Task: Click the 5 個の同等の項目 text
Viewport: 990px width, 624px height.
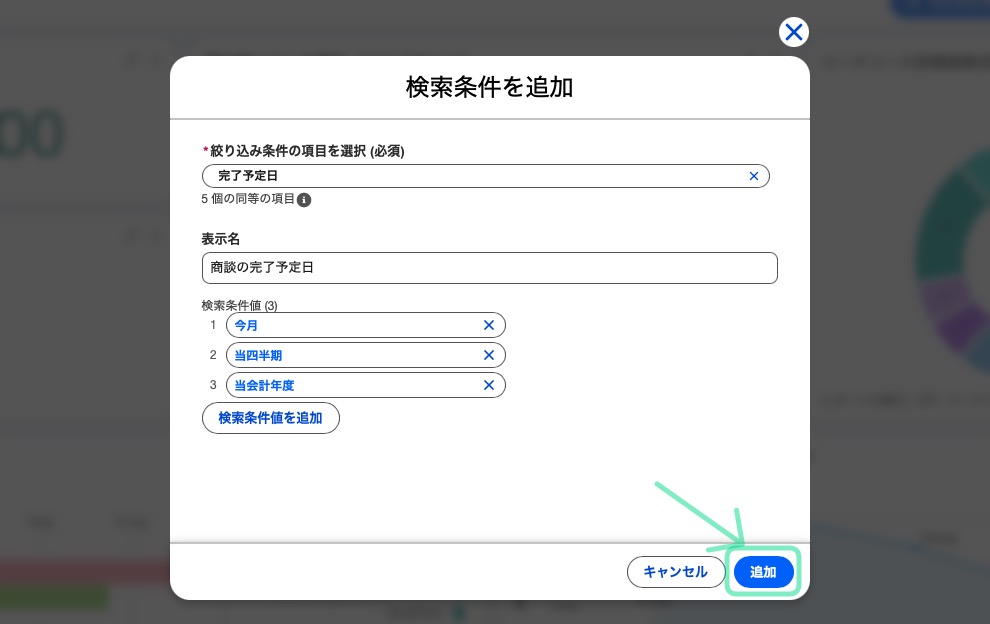Action: tap(248, 199)
